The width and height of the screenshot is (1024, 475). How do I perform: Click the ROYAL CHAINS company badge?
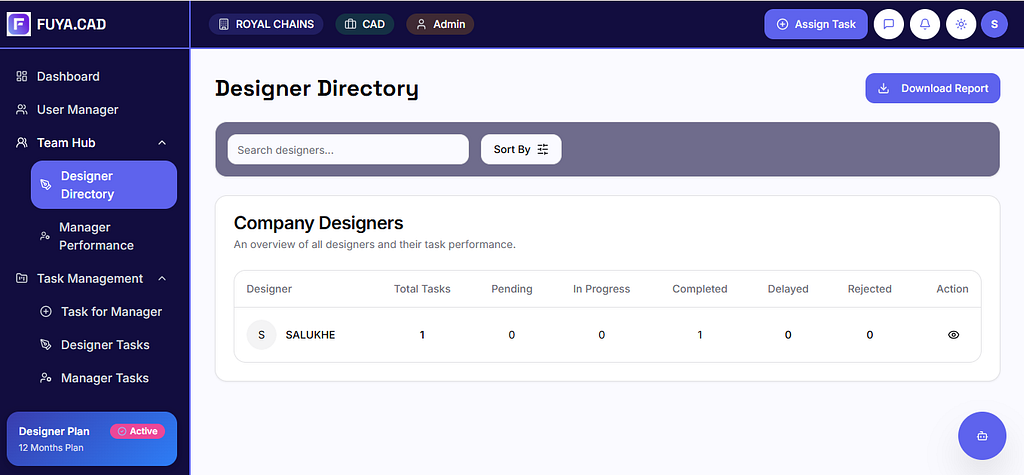tap(266, 24)
